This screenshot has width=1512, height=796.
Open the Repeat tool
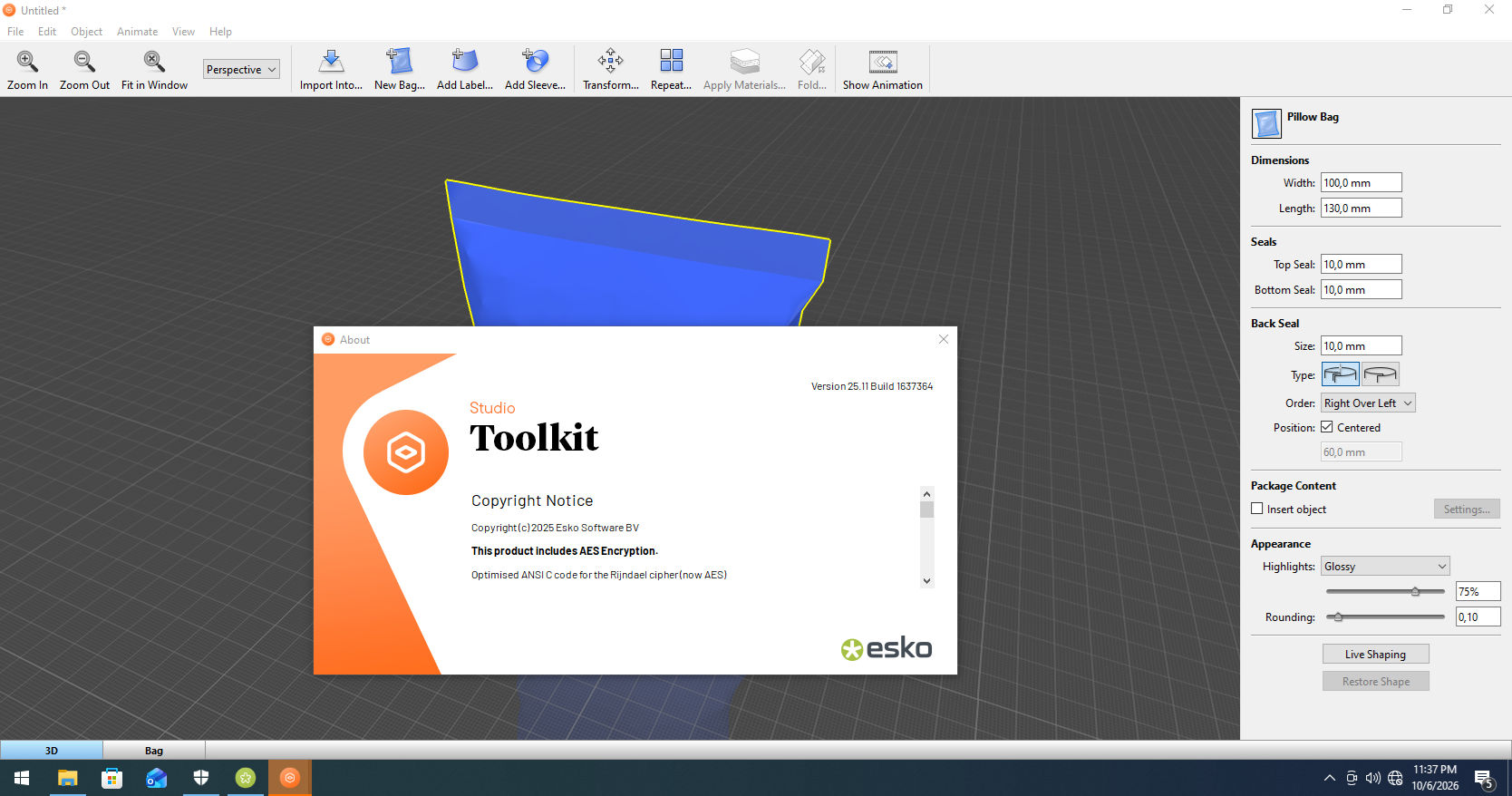pyautogui.click(x=671, y=71)
